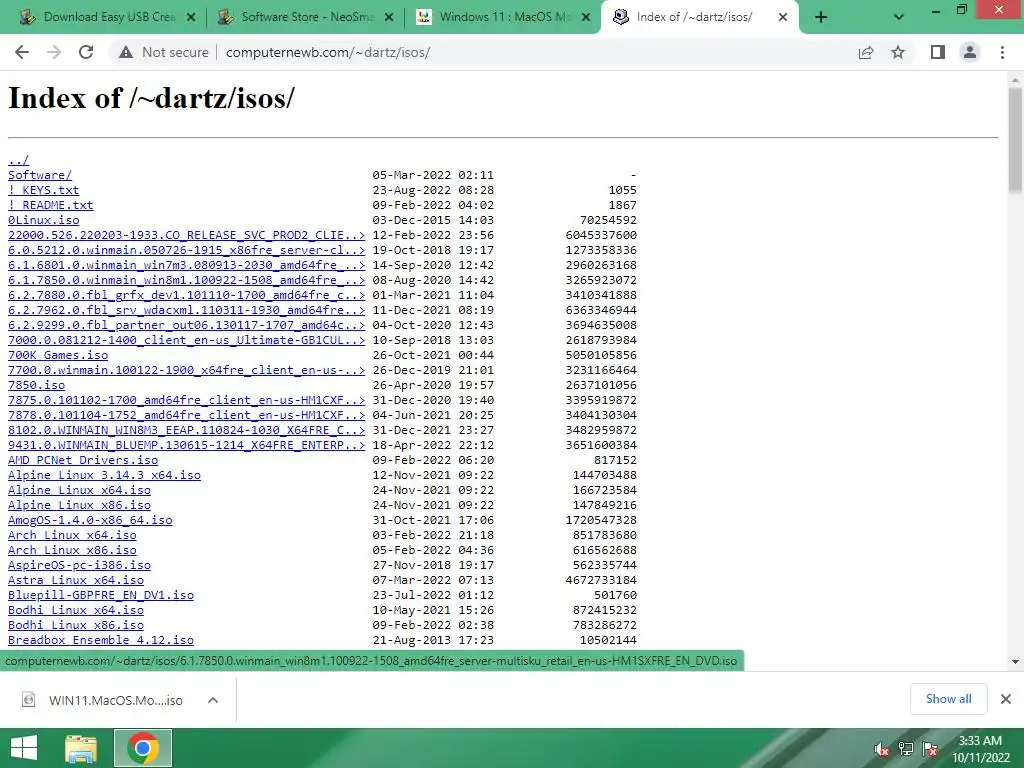
Task: Open the browser side panel
Action: coord(938,52)
